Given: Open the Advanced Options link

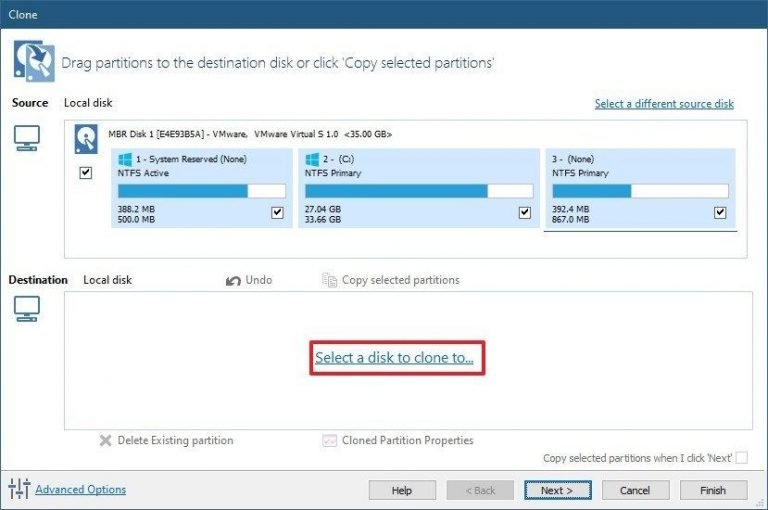Looking at the screenshot, I should coord(81,490).
